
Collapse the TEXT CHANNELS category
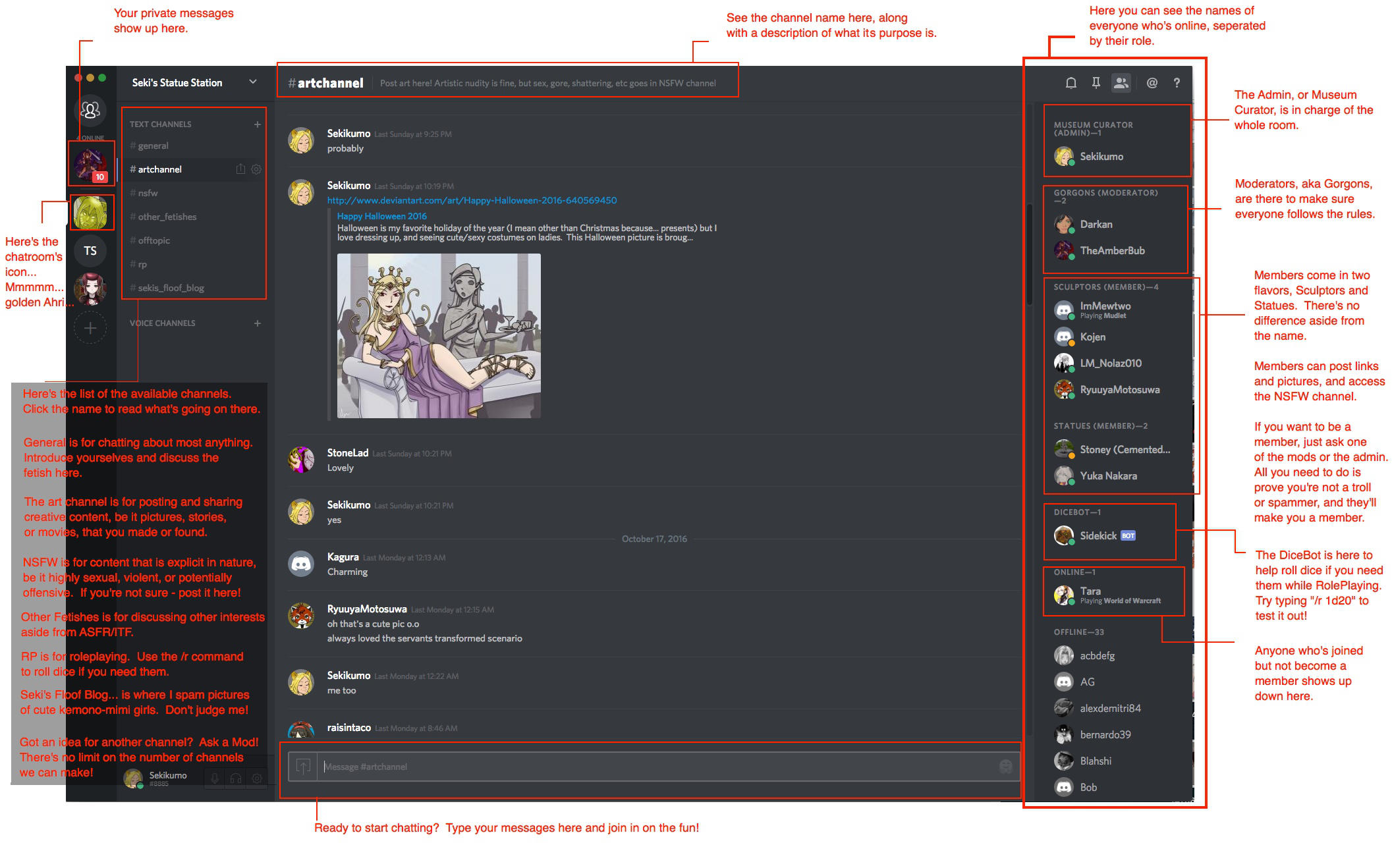(160, 124)
